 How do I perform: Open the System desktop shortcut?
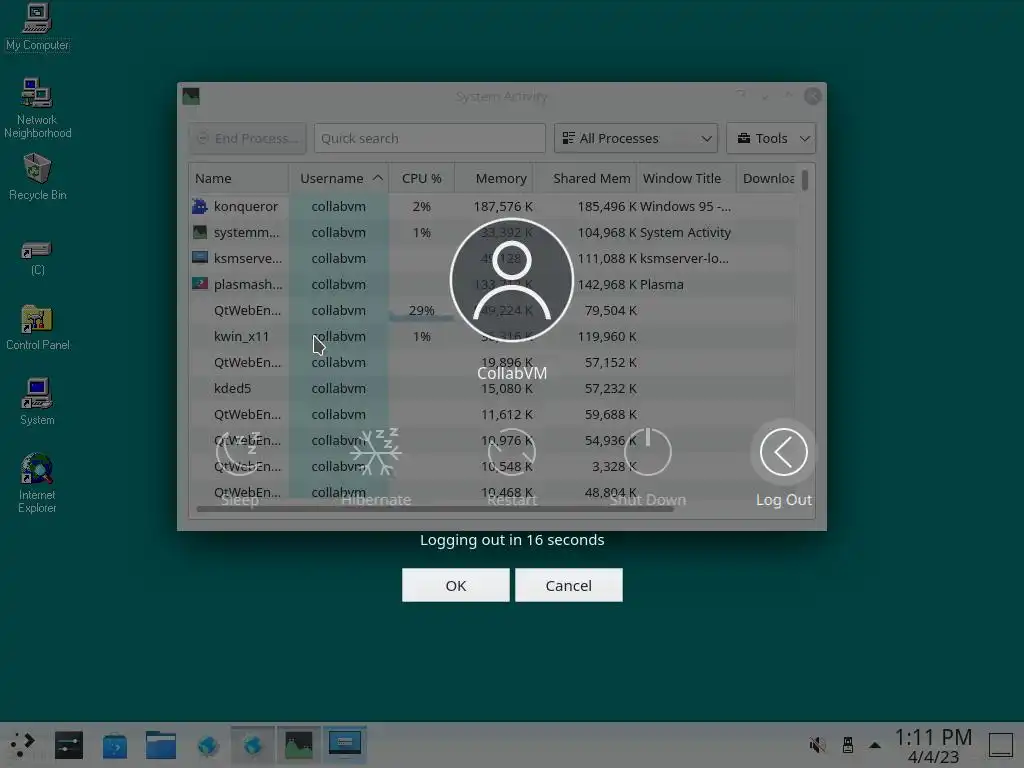tap(37, 402)
